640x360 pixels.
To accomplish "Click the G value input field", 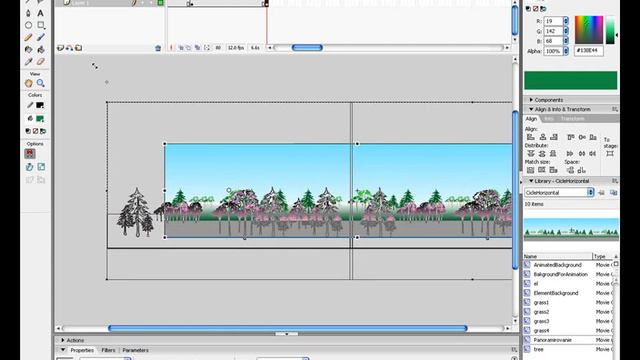I will click(553, 31).
